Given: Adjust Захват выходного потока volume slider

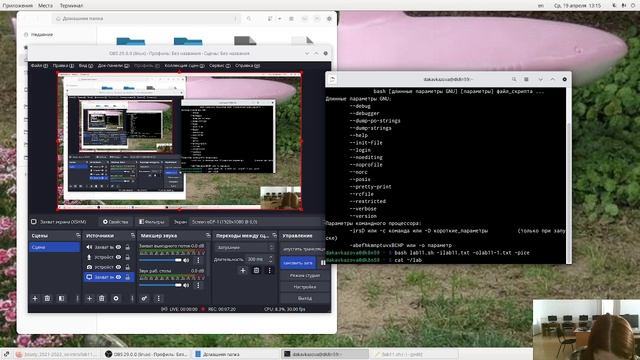Looking at the screenshot, I should click(x=160, y=260).
